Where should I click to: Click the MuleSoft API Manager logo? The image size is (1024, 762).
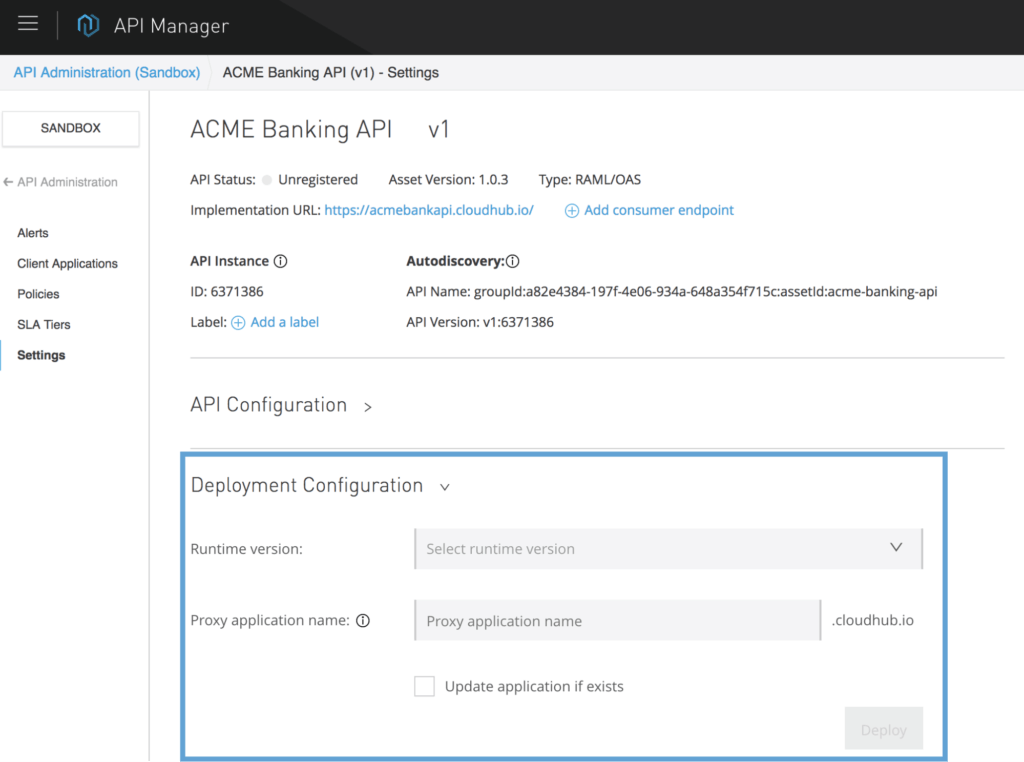point(88,25)
